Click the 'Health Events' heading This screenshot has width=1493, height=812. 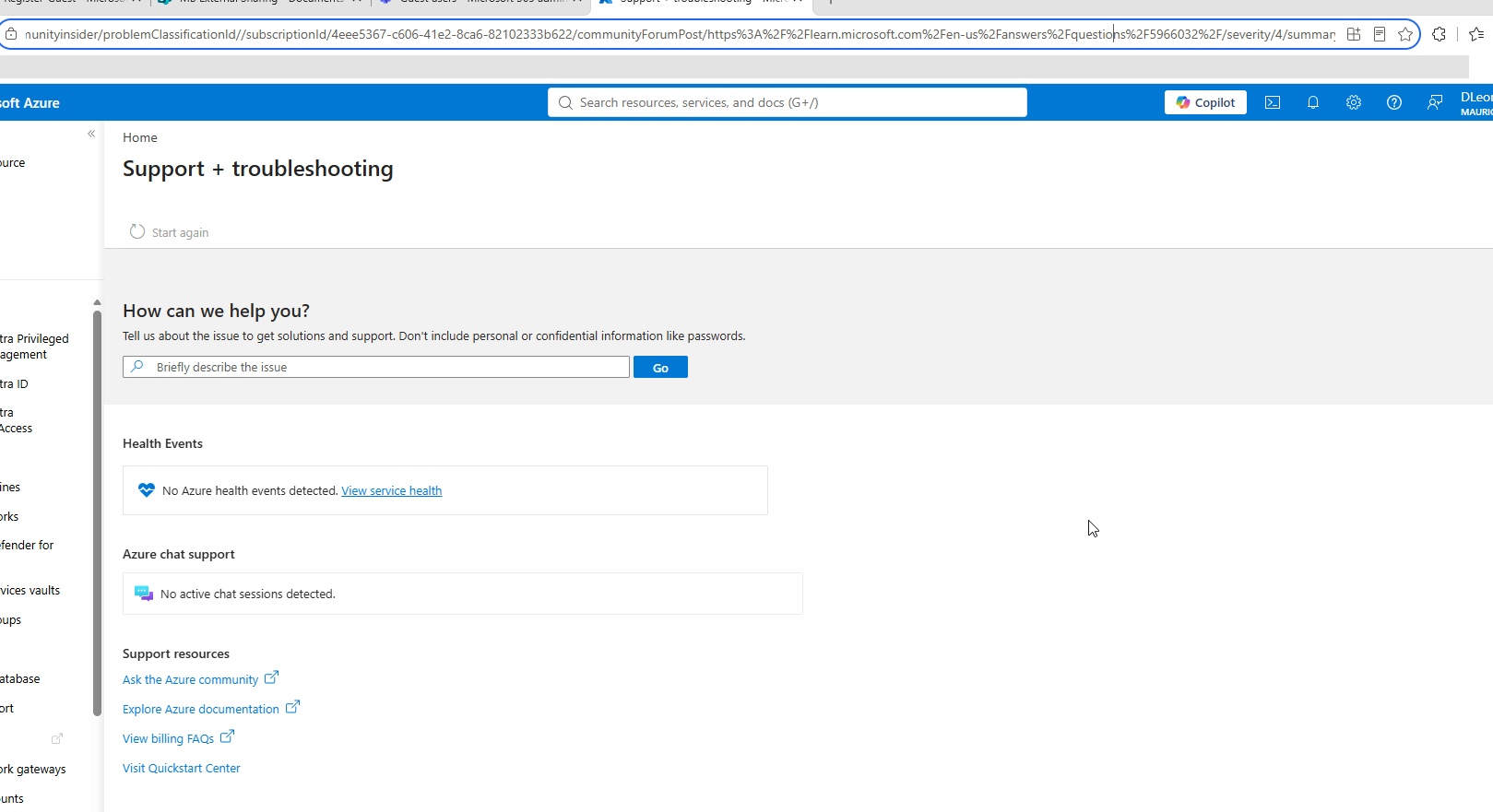(x=162, y=443)
